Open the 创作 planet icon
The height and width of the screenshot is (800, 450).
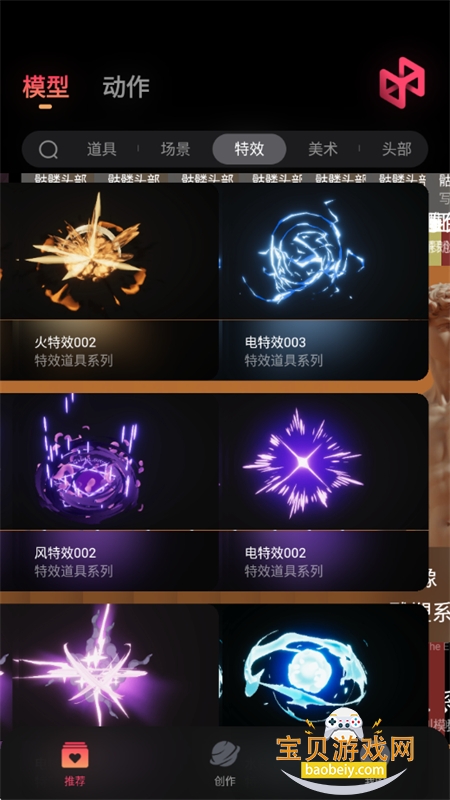(x=224, y=754)
